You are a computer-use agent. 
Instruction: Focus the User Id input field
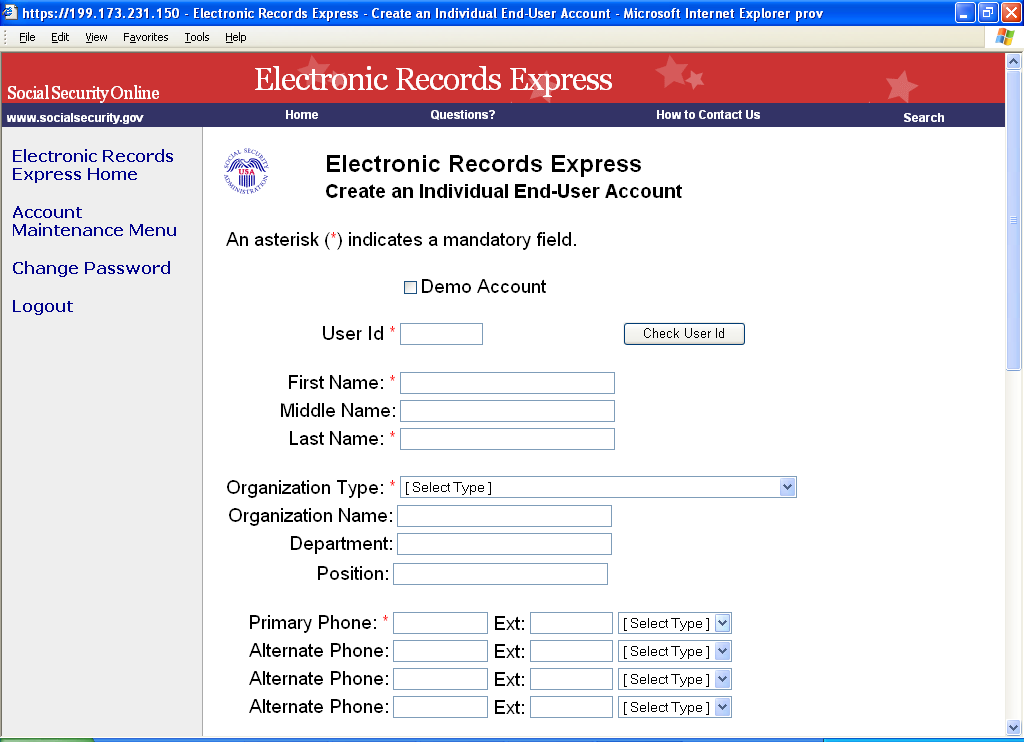(x=441, y=334)
